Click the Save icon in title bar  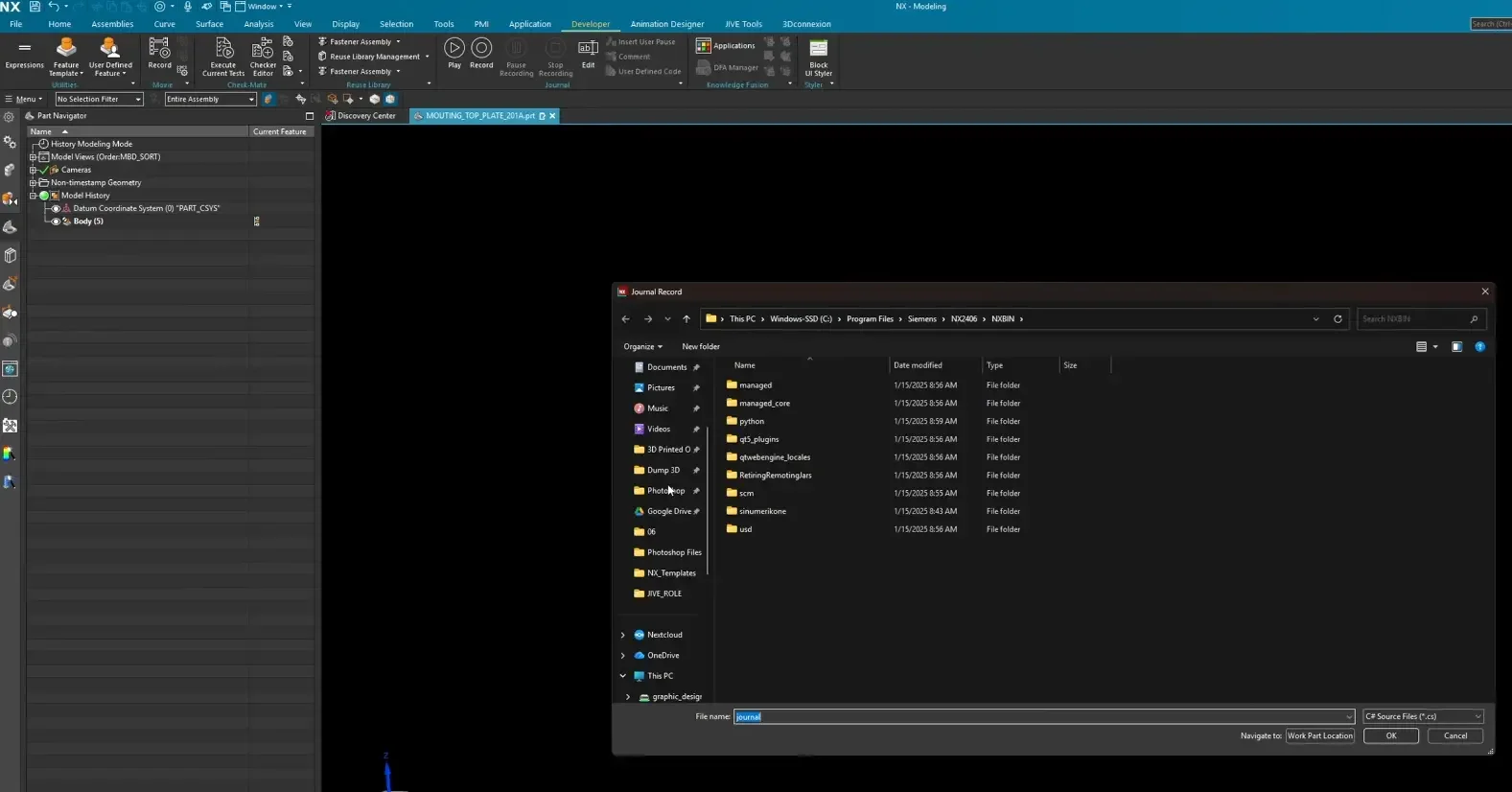click(x=35, y=7)
